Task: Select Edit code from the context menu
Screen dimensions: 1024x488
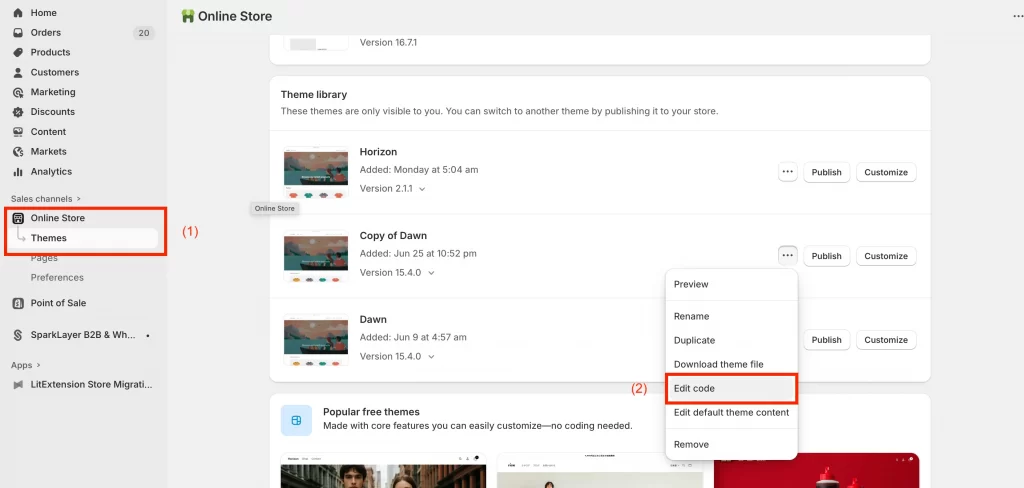Action: [x=731, y=388]
